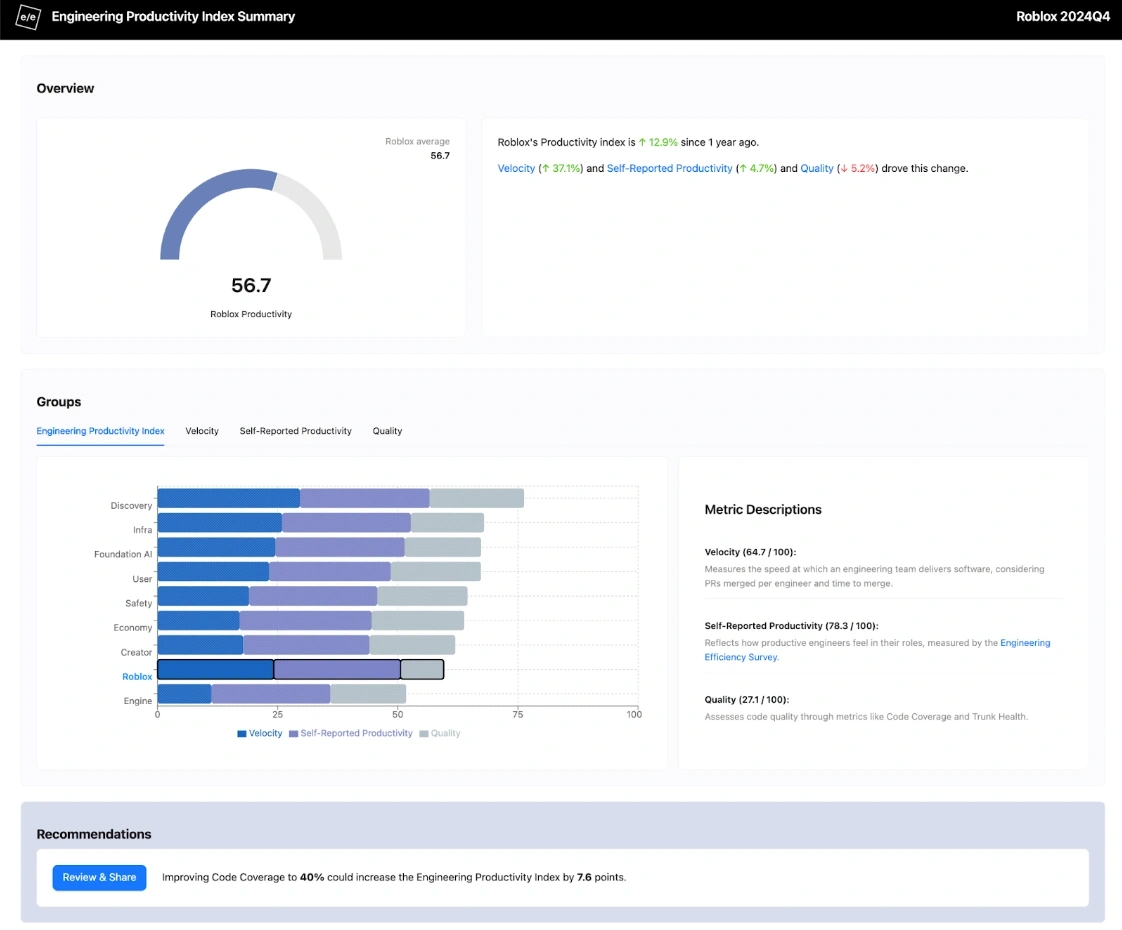Screen dimensions: 1122x930
Task: Switch to the Velocity tab
Action: tap(202, 431)
